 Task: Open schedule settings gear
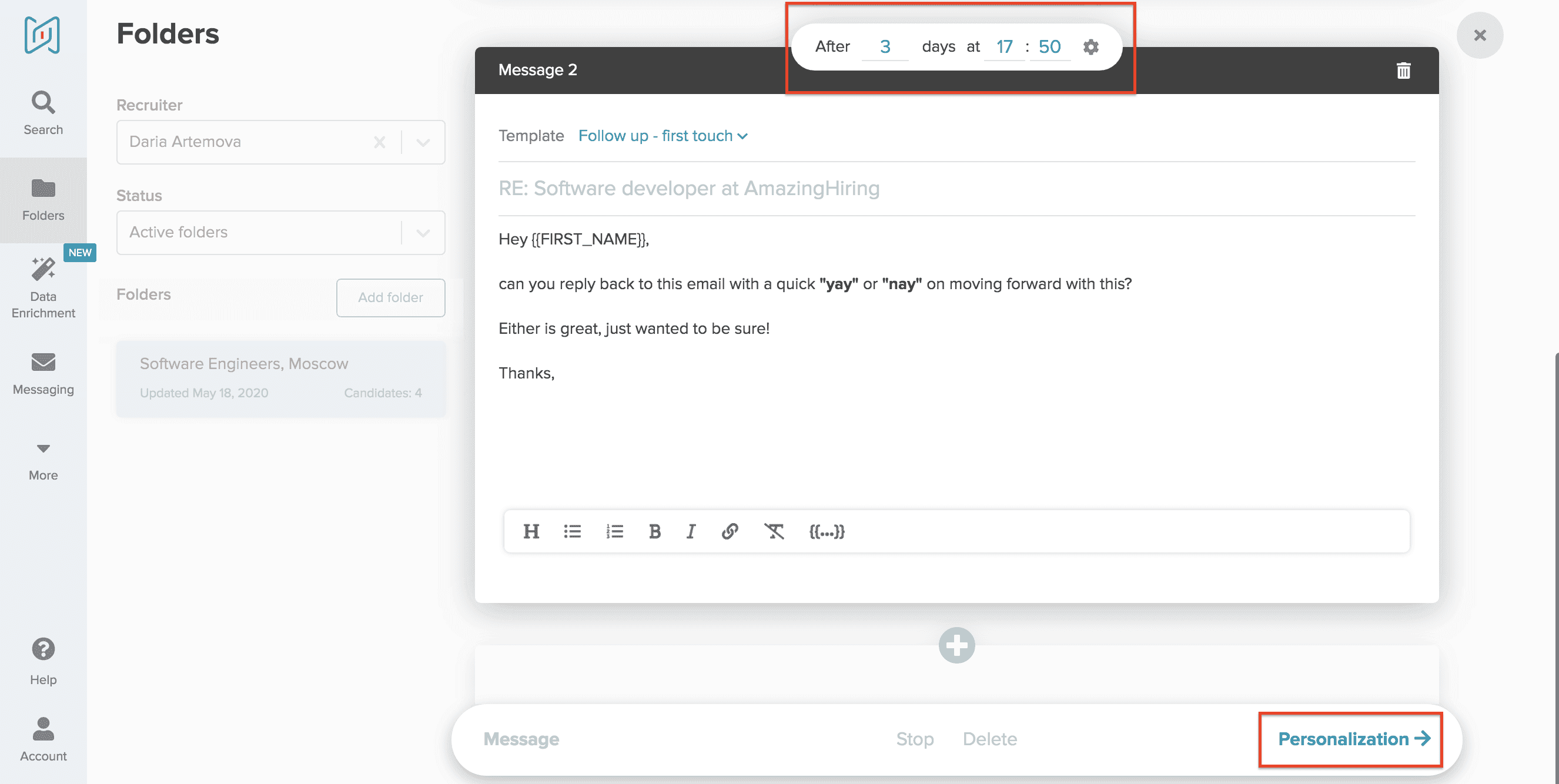click(1090, 46)
